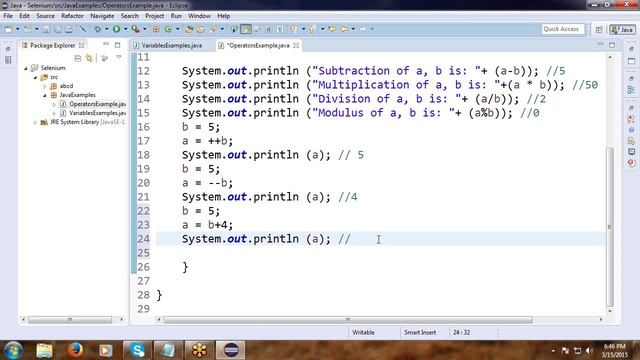Viewport: 640px width, 360px height.
Task: Click the Print toolbar icon
Action: tap(69, 29)
